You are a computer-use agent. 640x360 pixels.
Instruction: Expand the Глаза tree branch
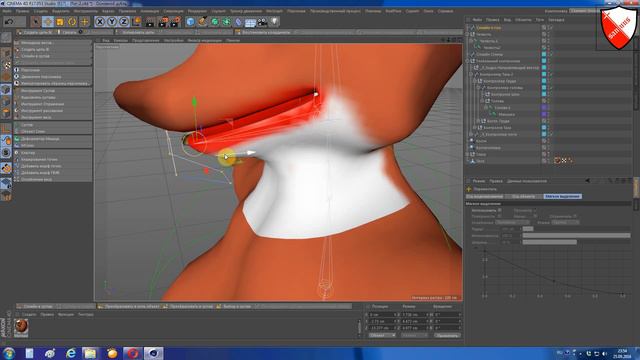click(x=468, y=154)
